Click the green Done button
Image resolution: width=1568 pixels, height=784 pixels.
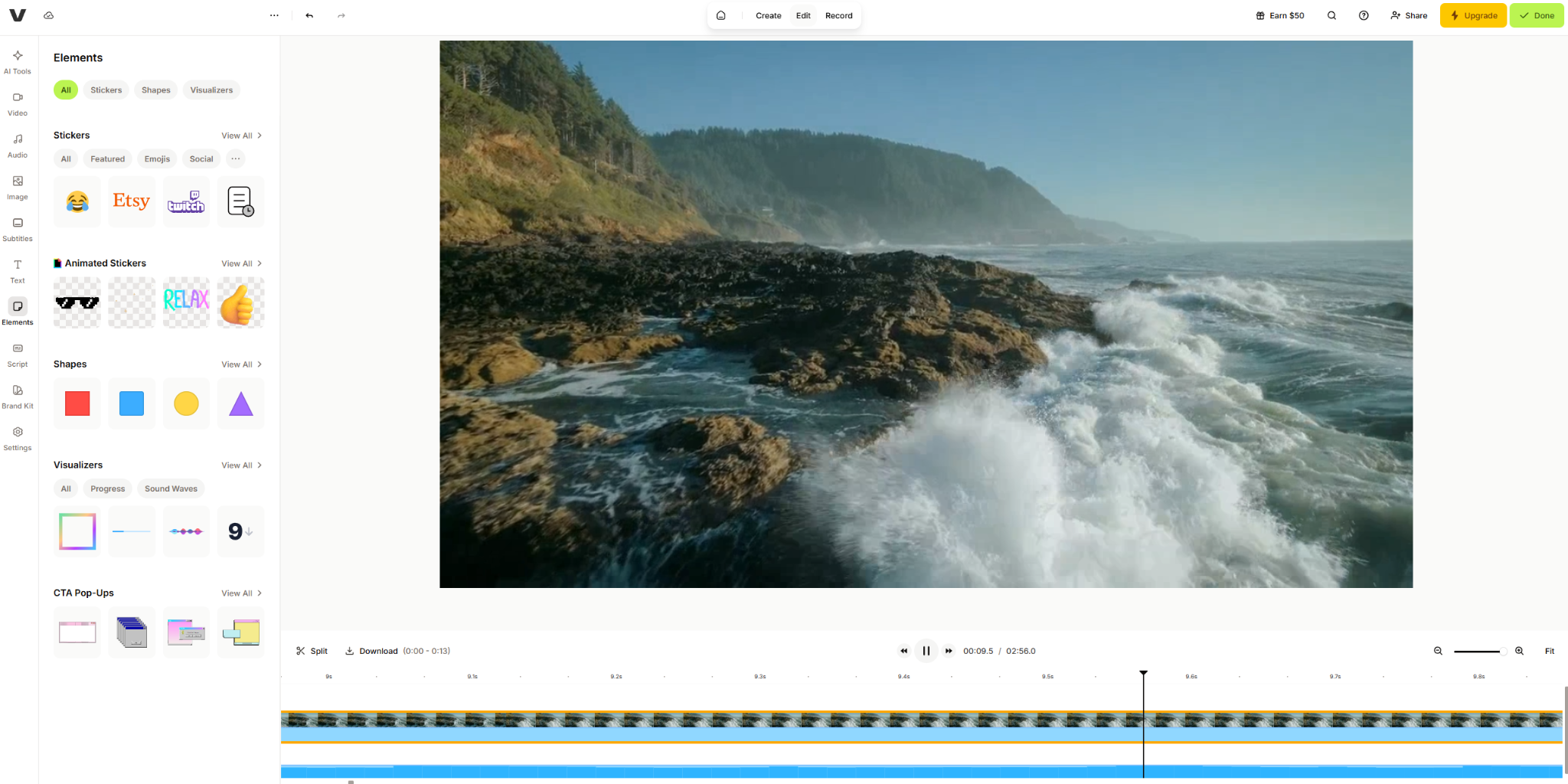[x=1537, y=15]
